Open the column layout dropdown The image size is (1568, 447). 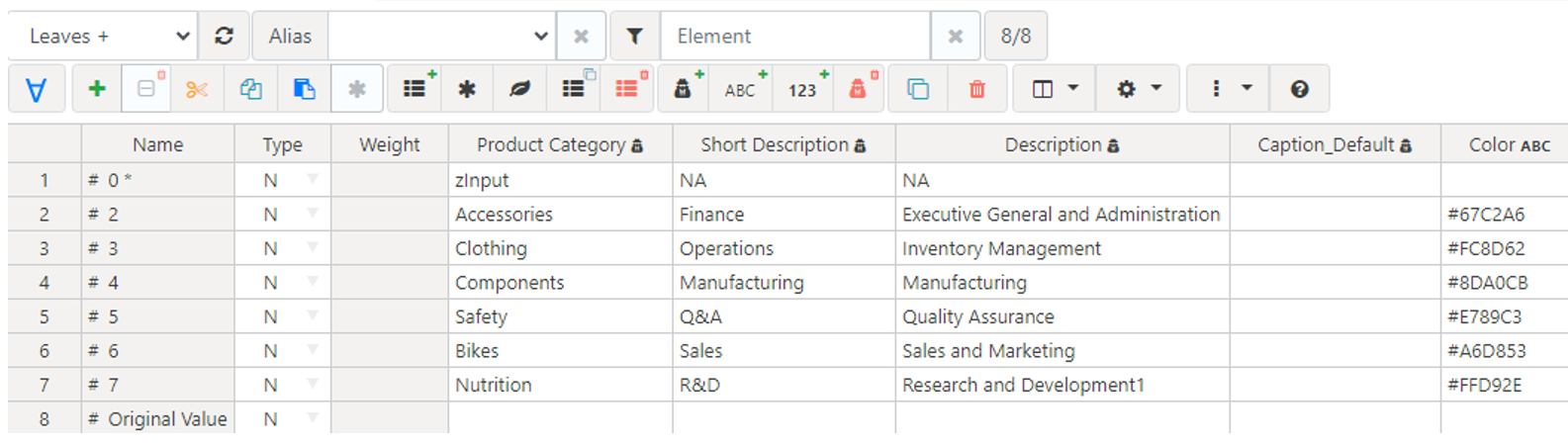coord(1055,89)
